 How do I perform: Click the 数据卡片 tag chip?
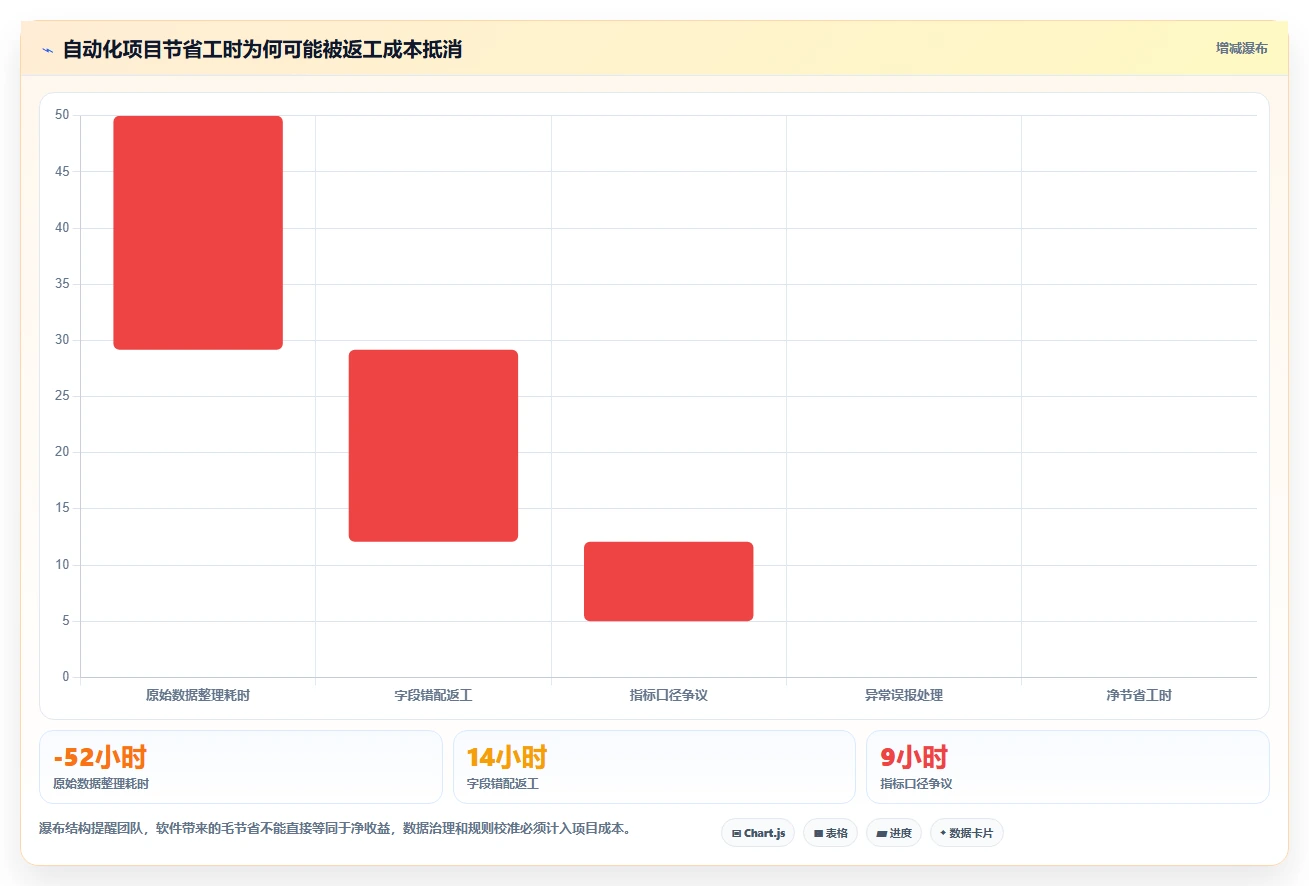click(x=966, y=833)
